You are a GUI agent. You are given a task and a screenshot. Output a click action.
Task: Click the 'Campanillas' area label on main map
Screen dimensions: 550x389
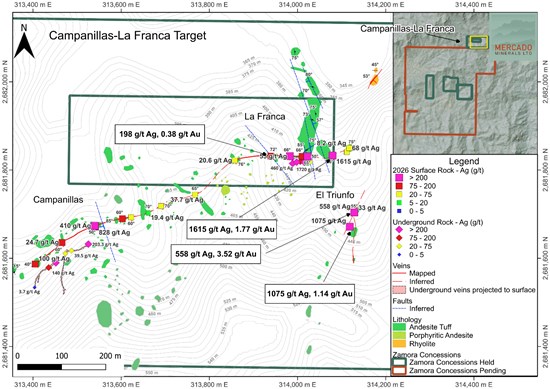[58, 200]
